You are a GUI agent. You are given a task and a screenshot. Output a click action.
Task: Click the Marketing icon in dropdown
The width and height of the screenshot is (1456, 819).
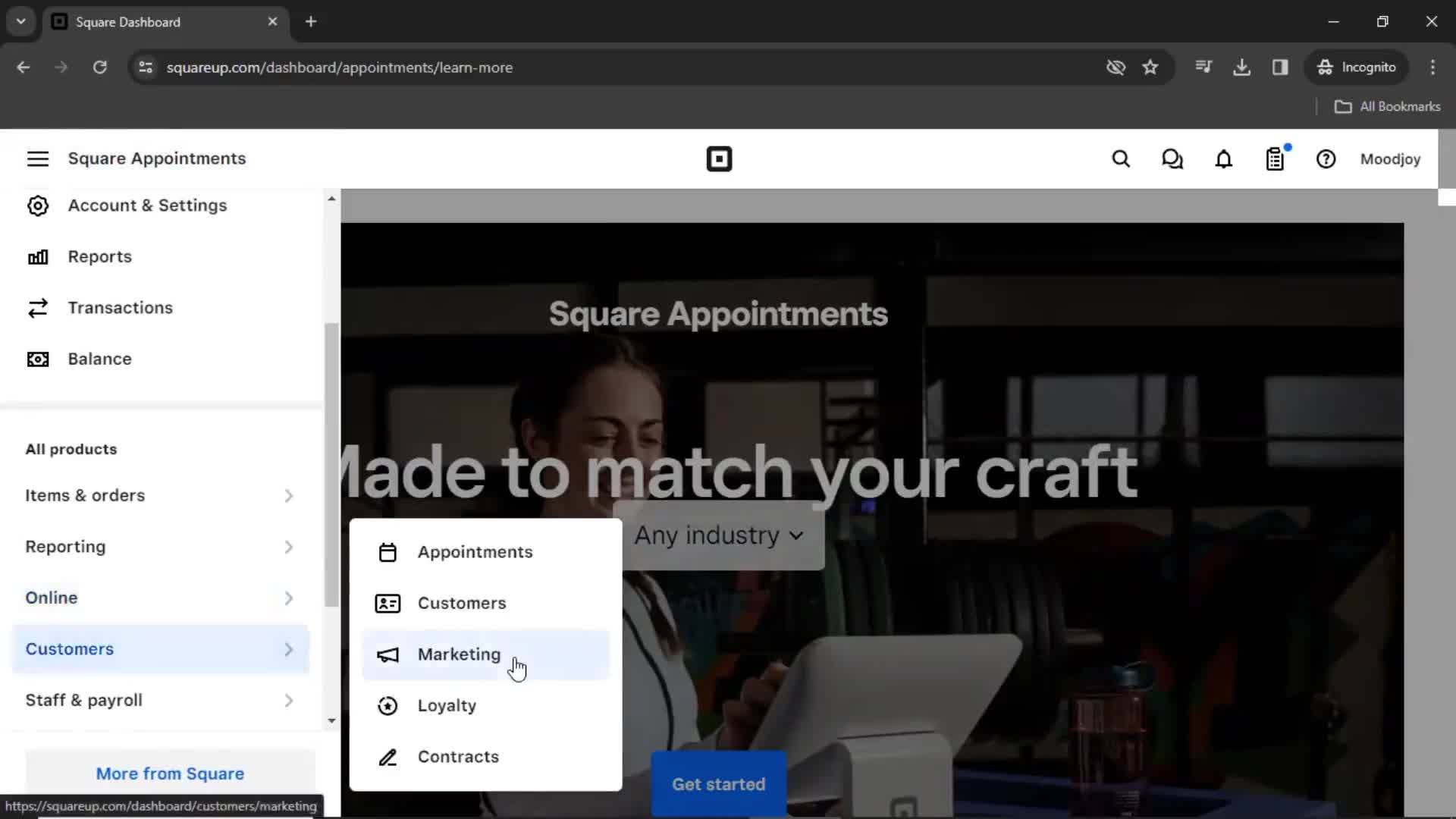point(388,654)
